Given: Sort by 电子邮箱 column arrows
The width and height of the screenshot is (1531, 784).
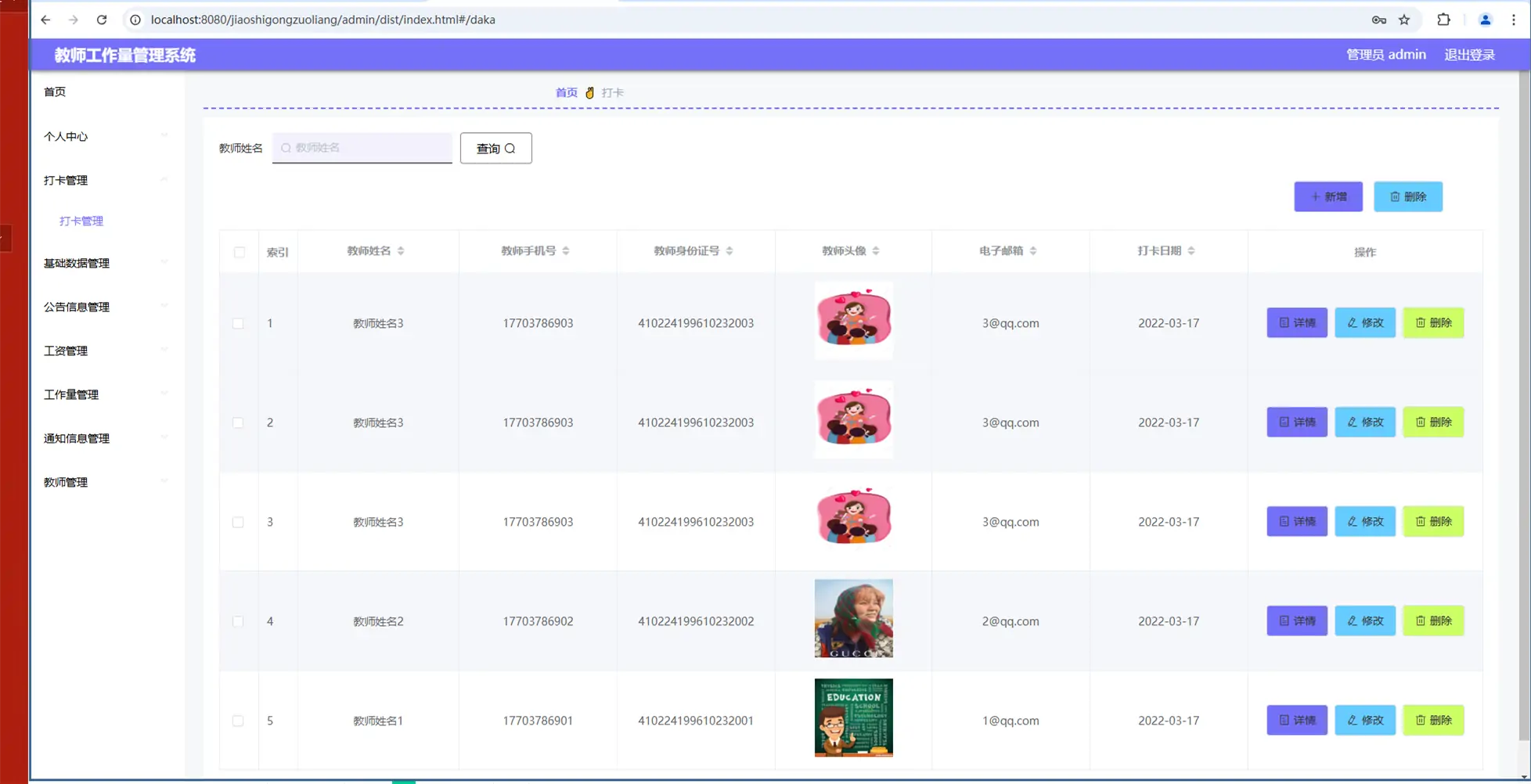Looking at the screenshot, I should point(1033,251).
